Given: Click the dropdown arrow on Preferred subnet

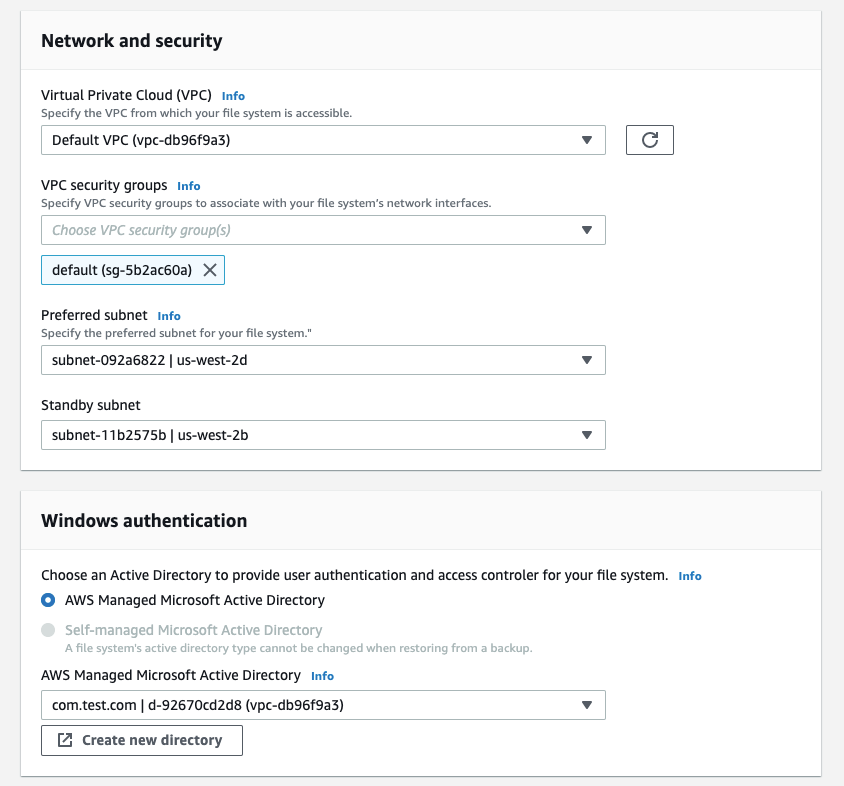Looking at the screenshot, I should point(587,360).
